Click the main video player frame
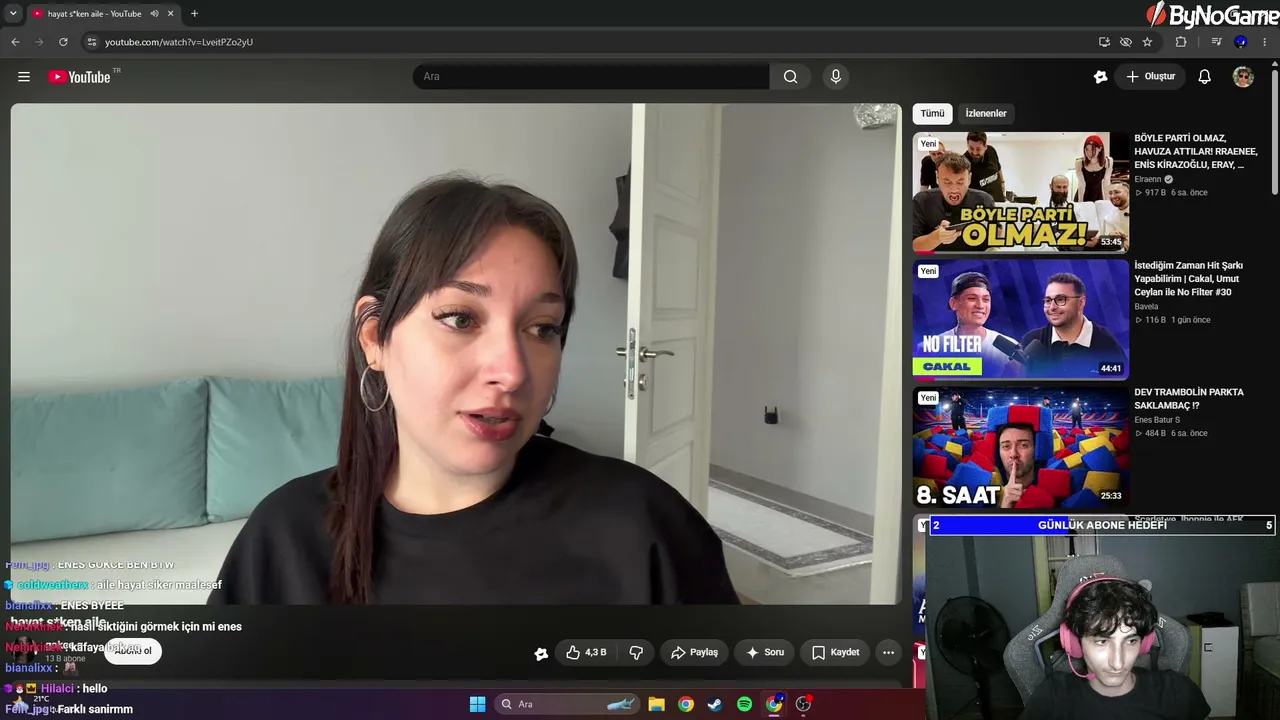This screenshot has height=720, width=1280. tap(456, 354)
